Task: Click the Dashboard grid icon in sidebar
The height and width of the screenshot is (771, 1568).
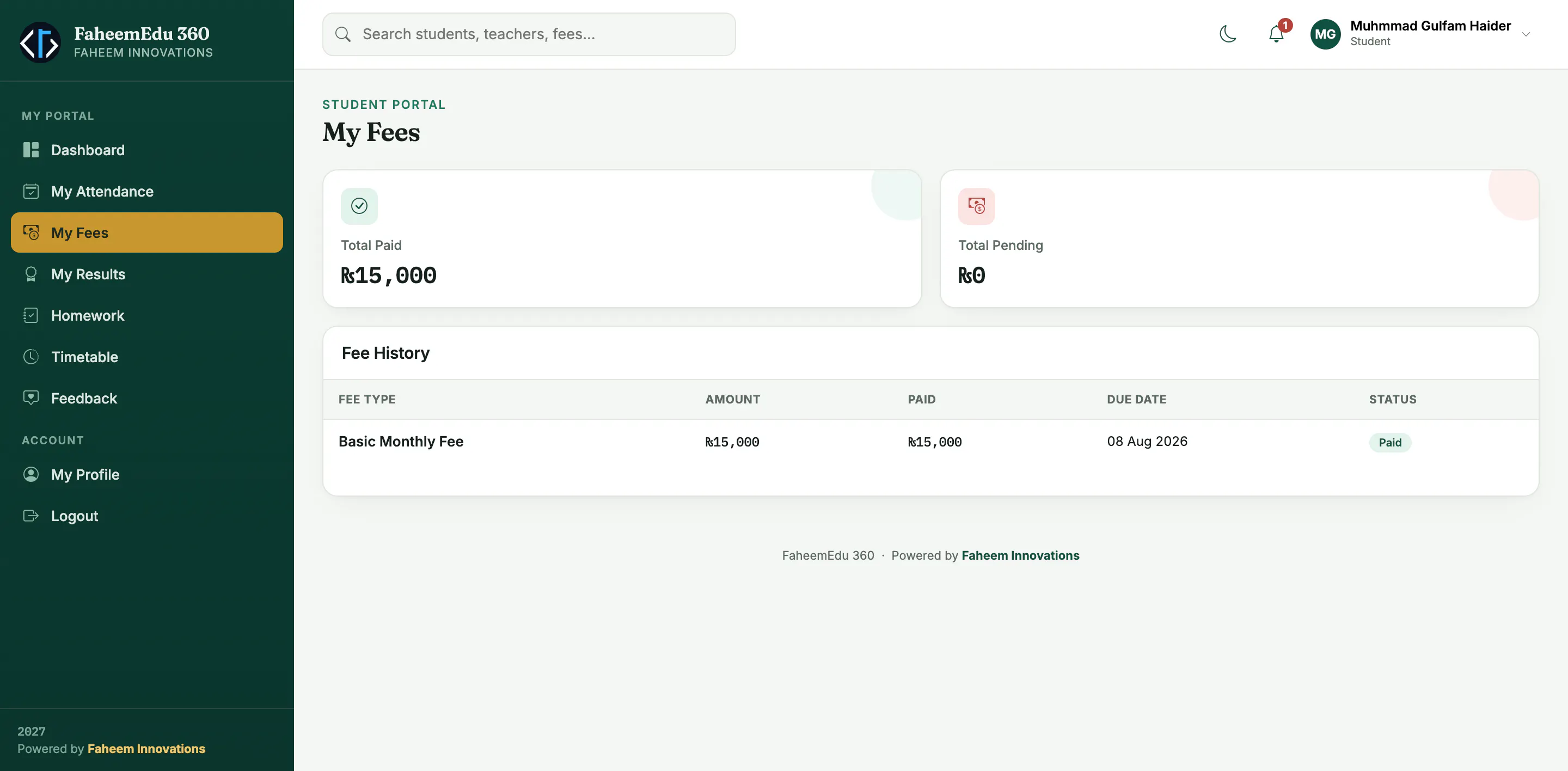Action: click(x=31, y=150)
